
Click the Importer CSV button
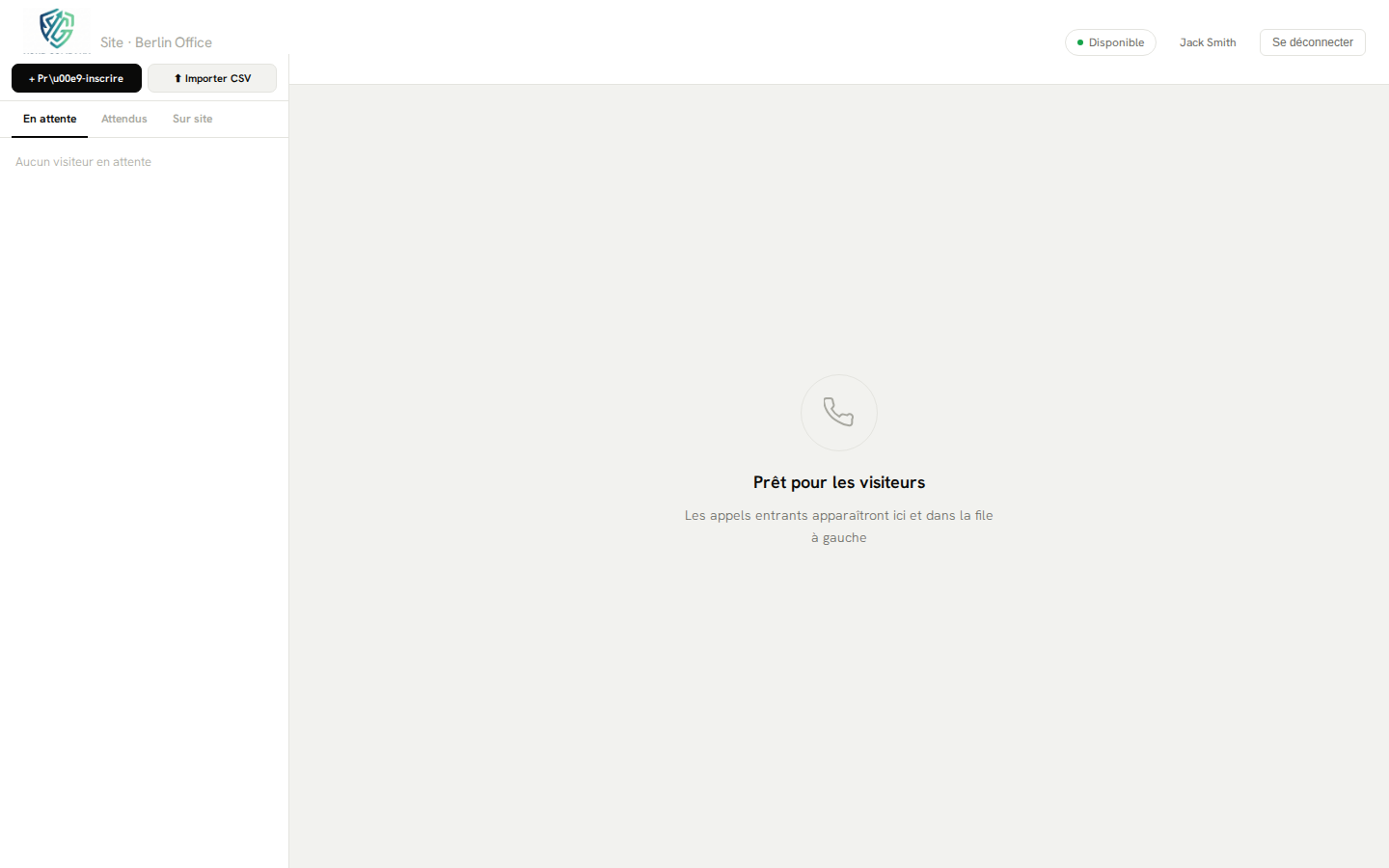212,78
